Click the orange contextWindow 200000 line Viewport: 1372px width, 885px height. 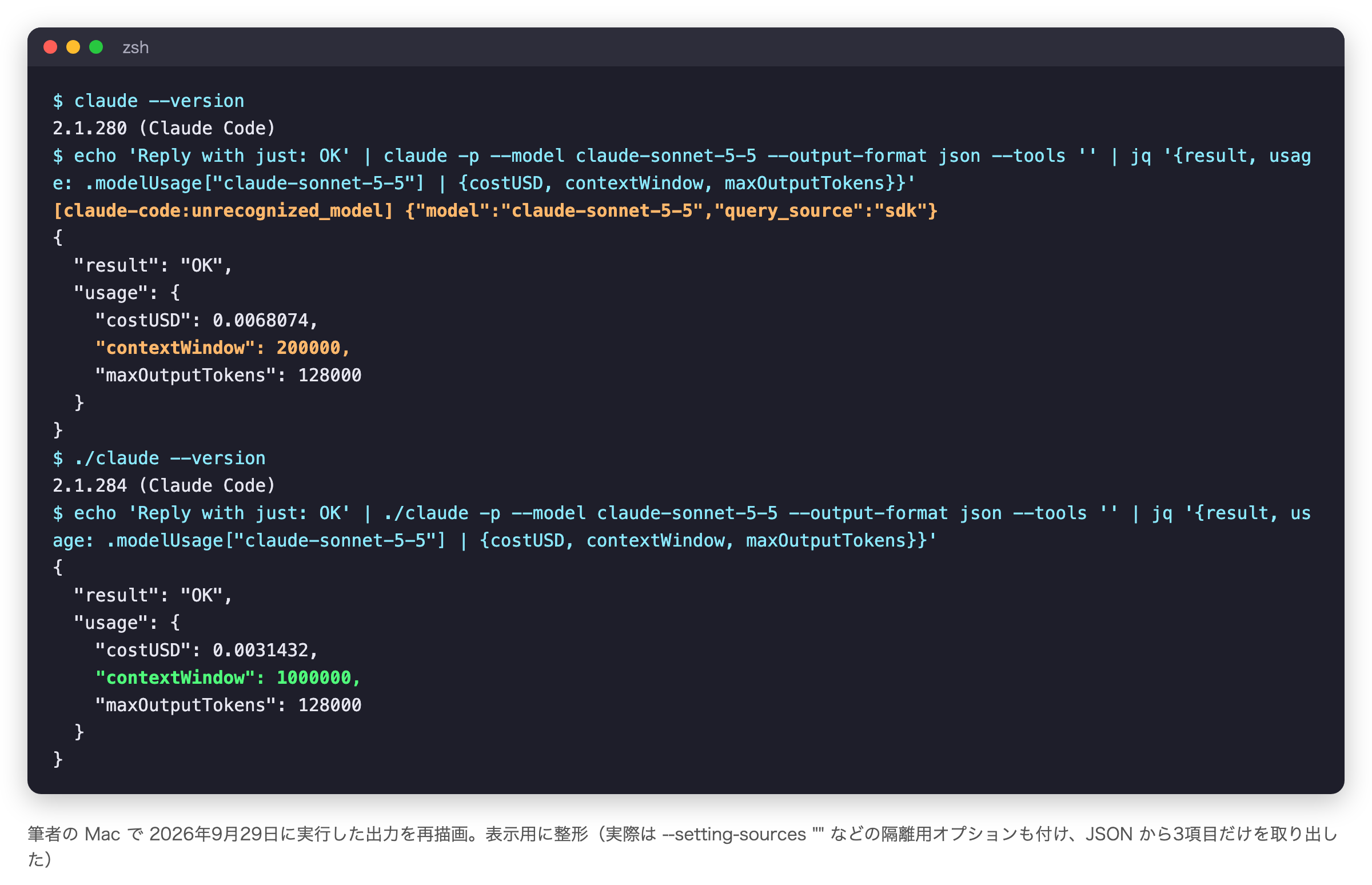[222, 348]
